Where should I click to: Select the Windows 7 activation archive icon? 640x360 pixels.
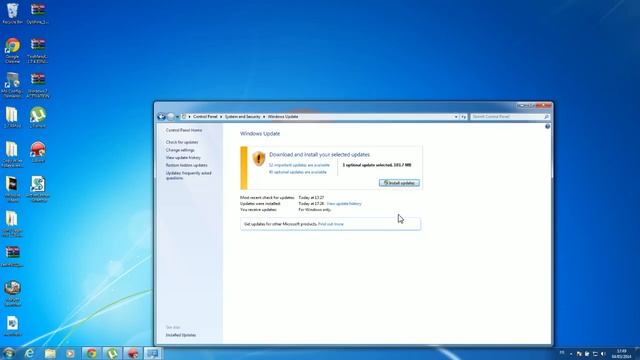(x=38, y=85)
